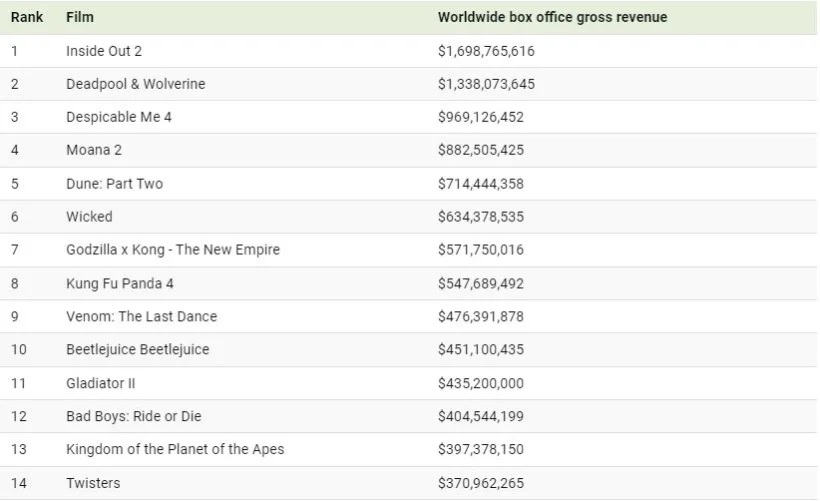The height and width of the screenshot is (501, 820).
Task: Select the revenue value '$714,444,358'
Action: (481, 184)
